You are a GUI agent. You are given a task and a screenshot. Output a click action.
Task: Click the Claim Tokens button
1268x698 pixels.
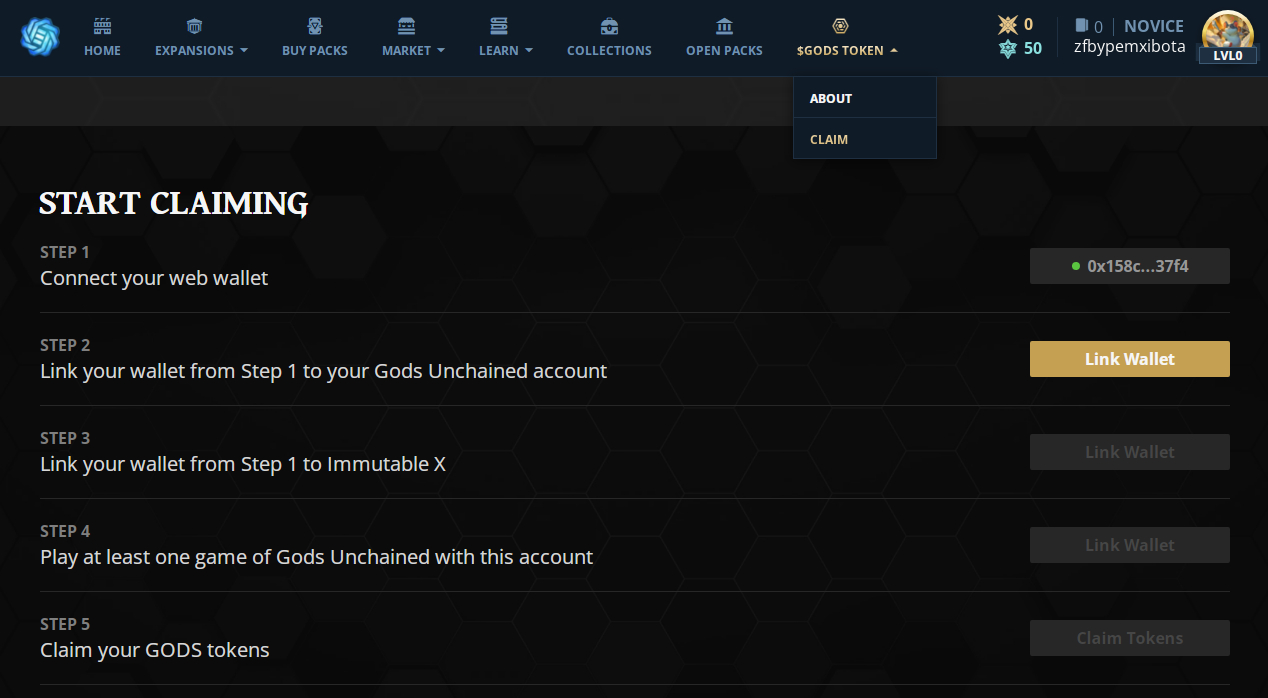1130,638
